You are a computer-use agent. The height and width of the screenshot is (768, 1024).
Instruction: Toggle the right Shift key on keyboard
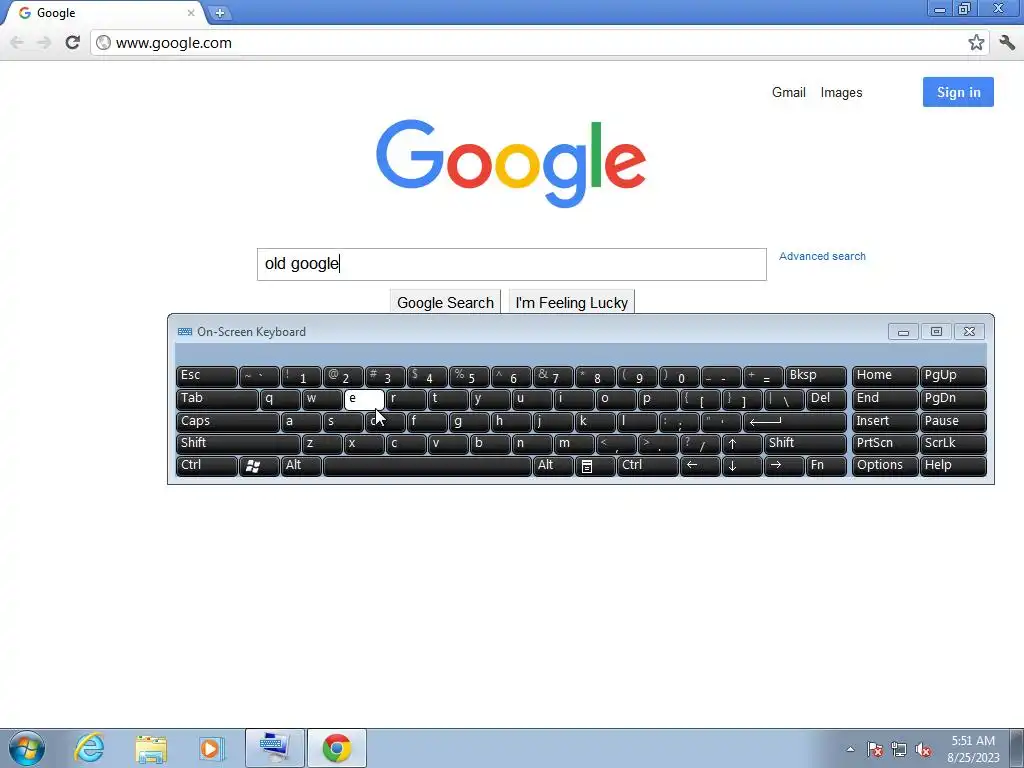point(805,443)
